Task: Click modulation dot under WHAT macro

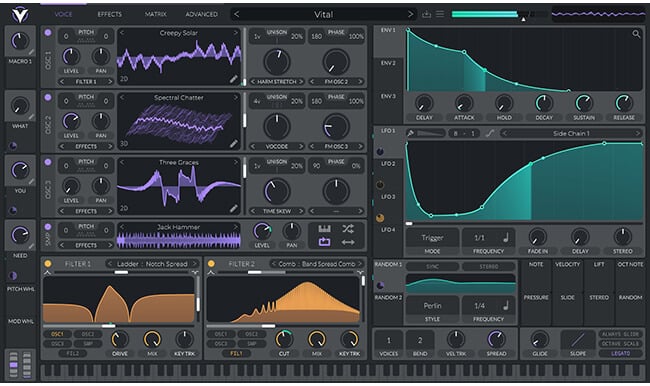Action: [x=13, y=146]
